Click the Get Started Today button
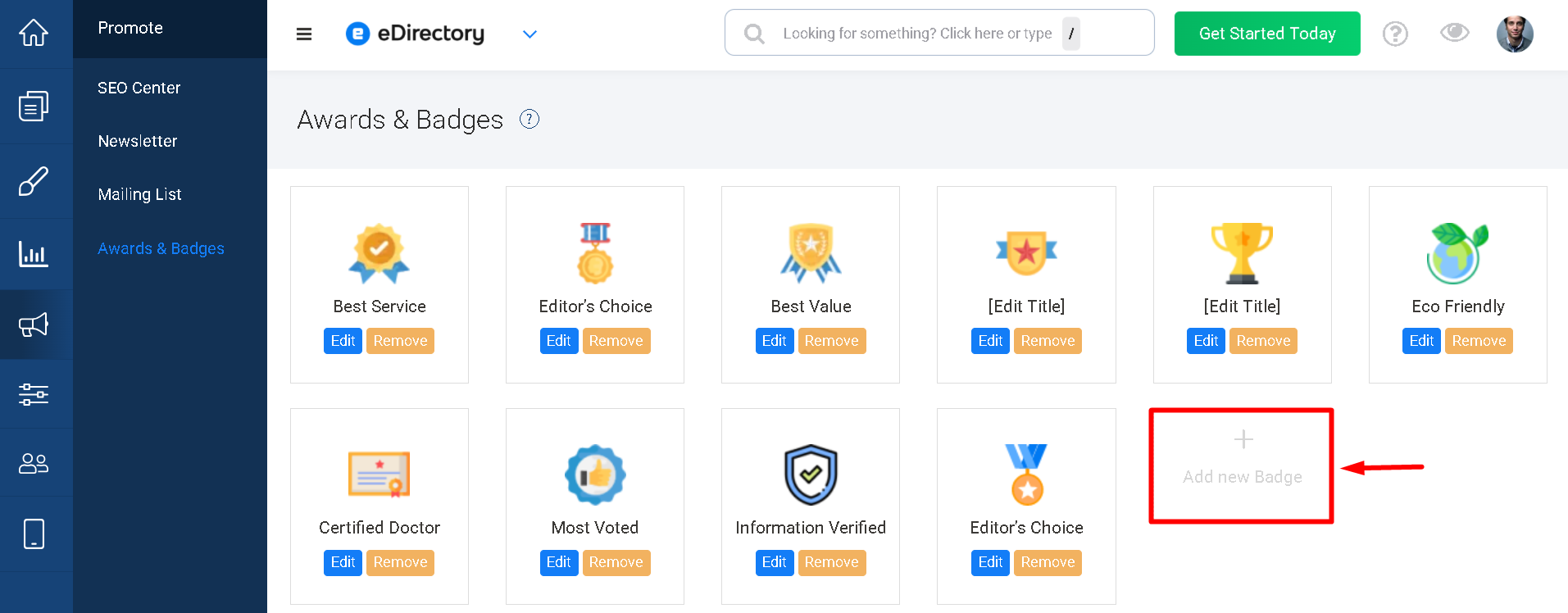The width and height of the screenshot is (1568, 613). click(x=1267, y=34)
